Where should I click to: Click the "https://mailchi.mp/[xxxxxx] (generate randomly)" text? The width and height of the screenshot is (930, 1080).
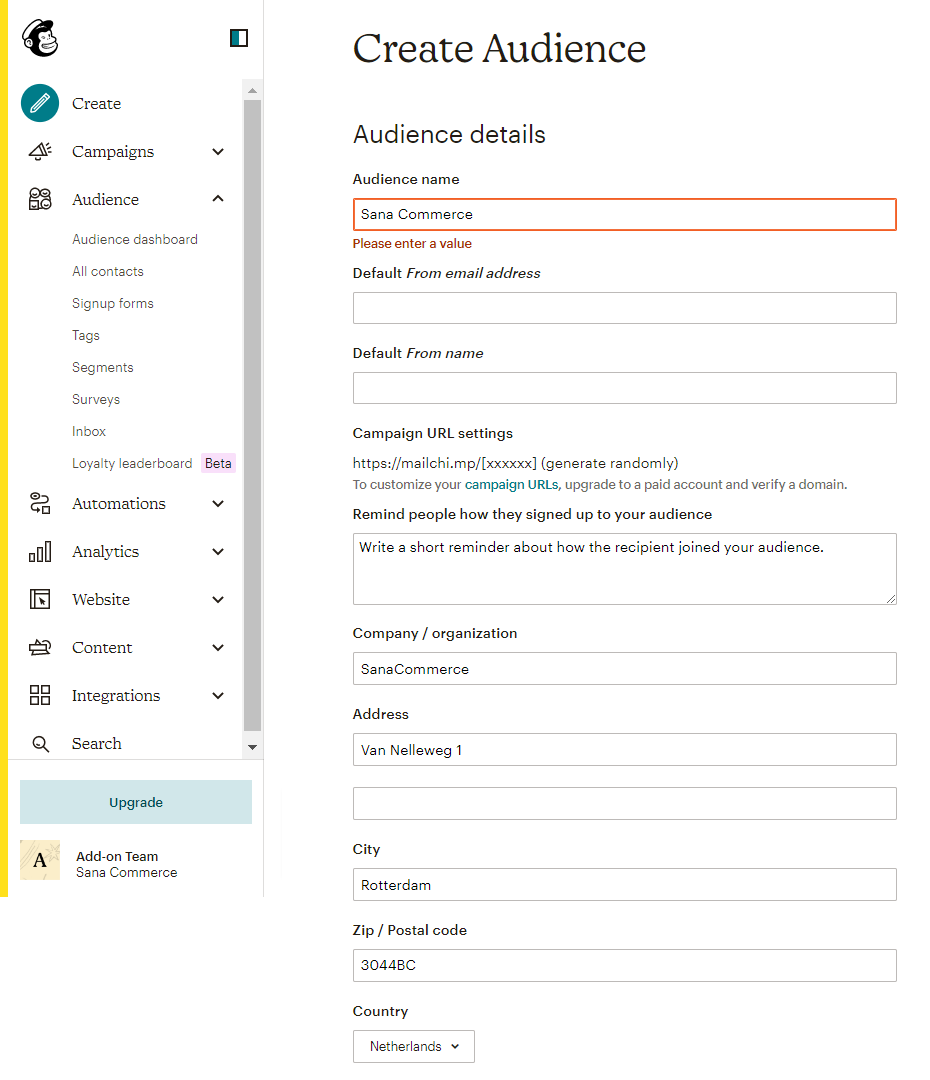point(515,463)
